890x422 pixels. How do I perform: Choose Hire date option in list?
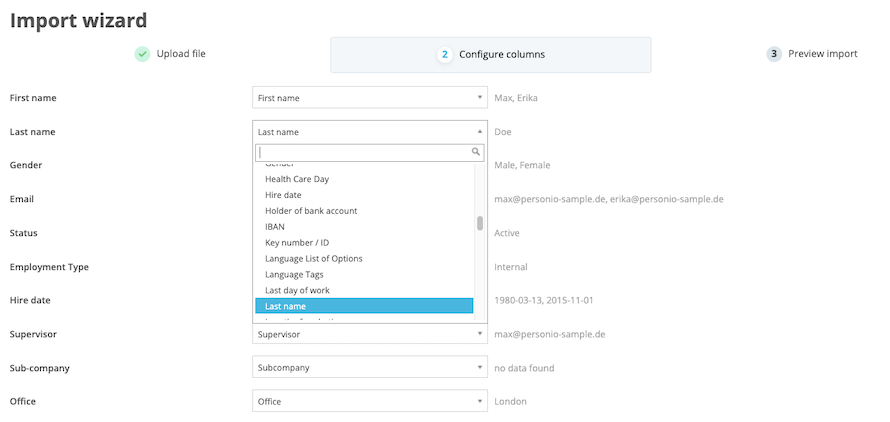(283, 195)
